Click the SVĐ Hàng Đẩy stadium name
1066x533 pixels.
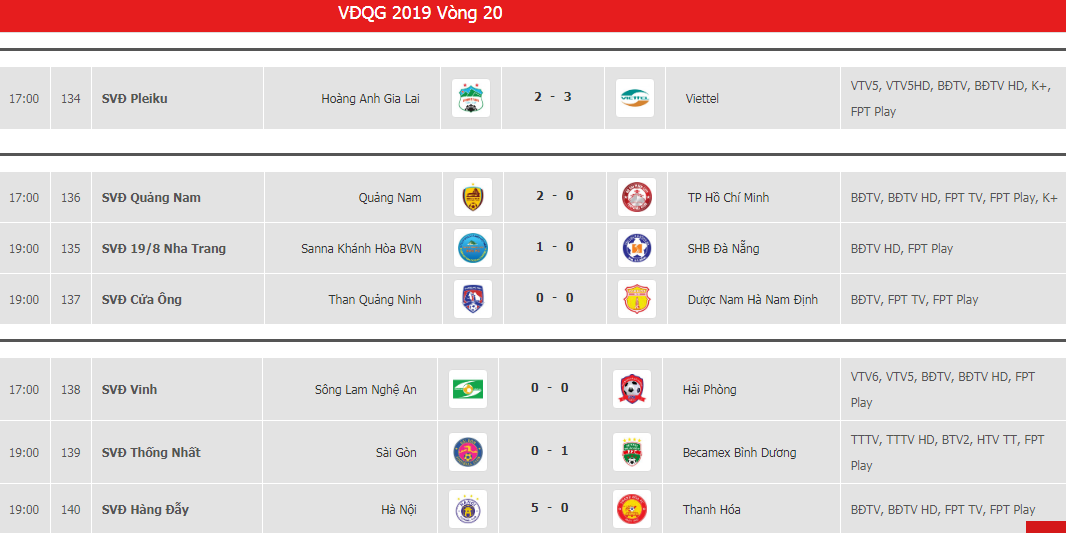coord(145,509)
